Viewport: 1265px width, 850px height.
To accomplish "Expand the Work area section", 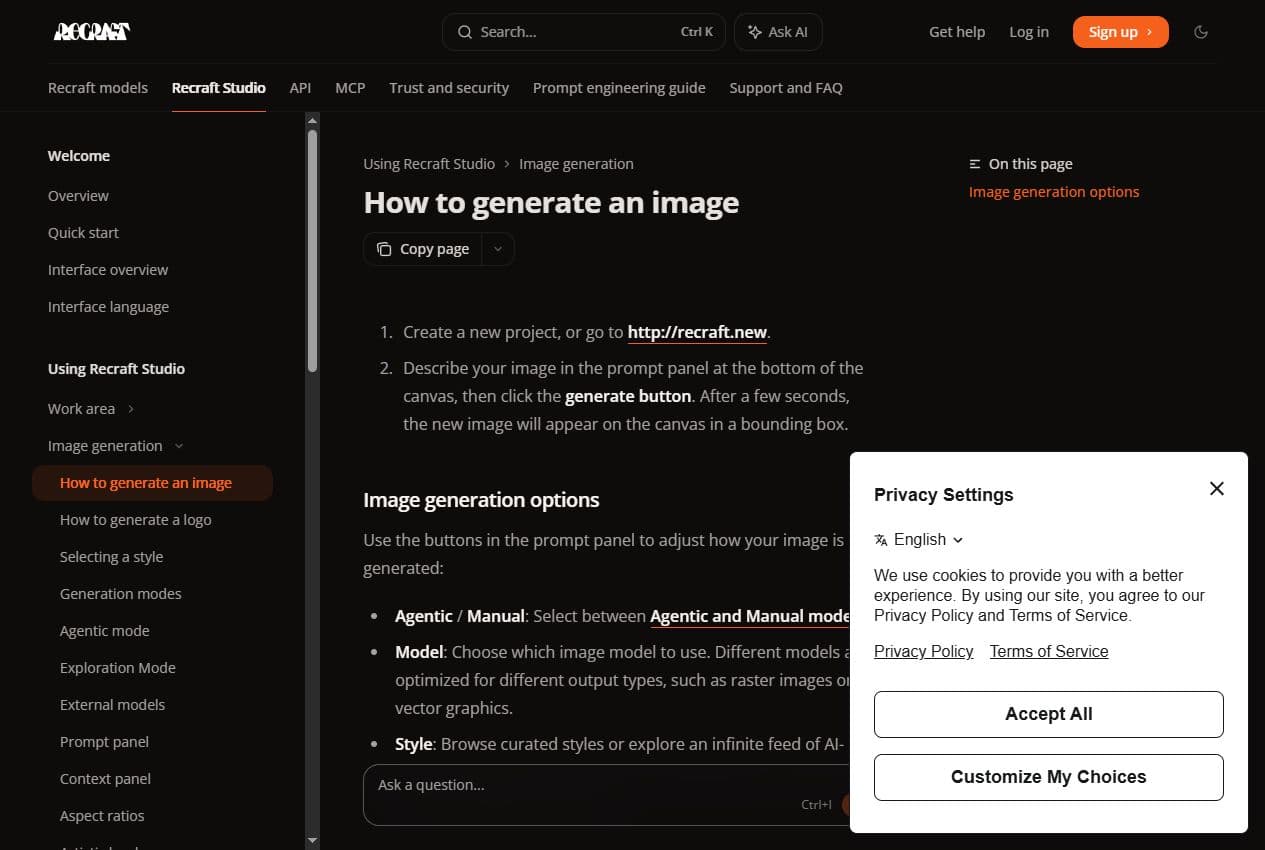I will [131, 409].
